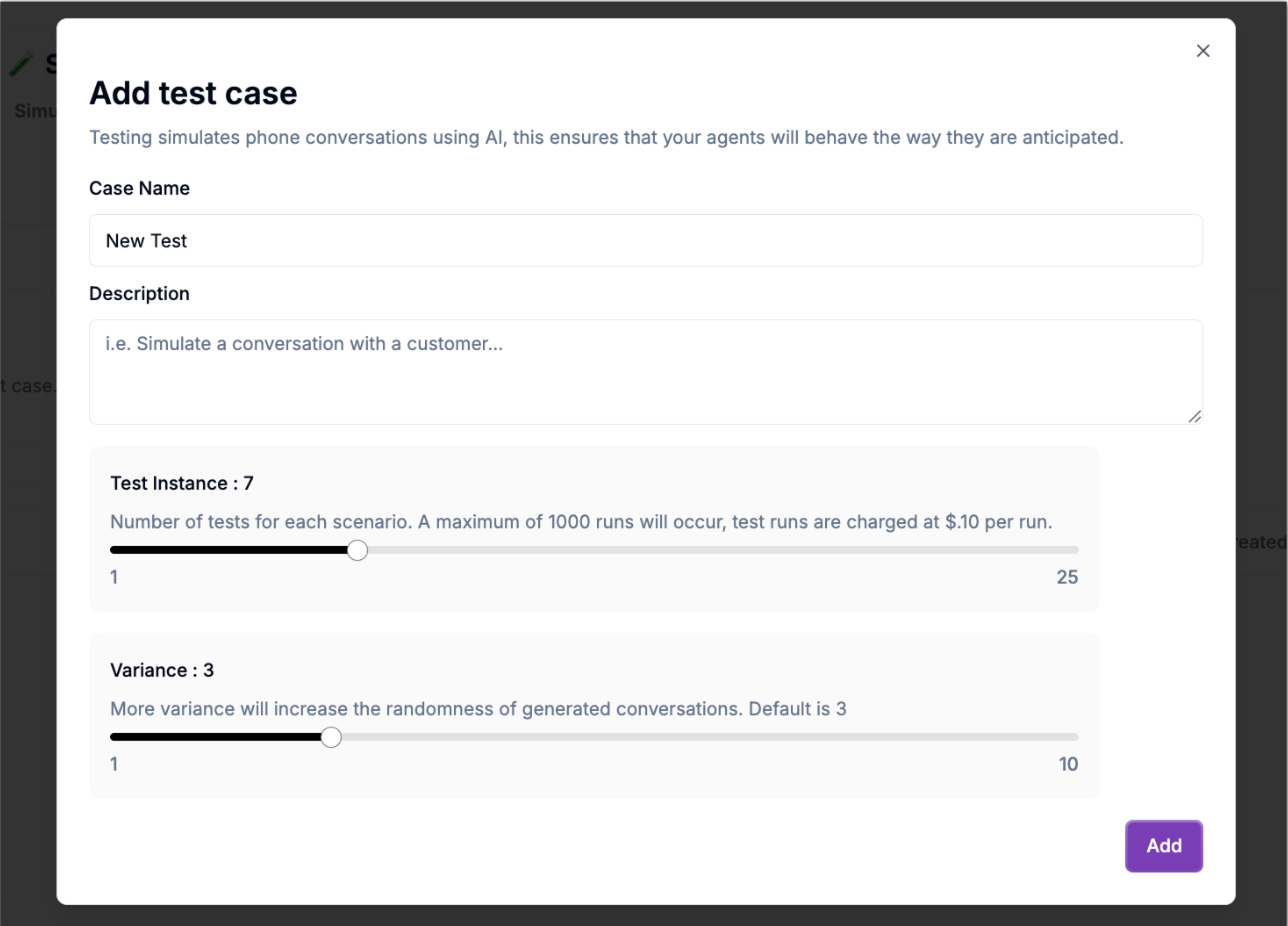Click the Description text area placeholder

pos(303,343)
